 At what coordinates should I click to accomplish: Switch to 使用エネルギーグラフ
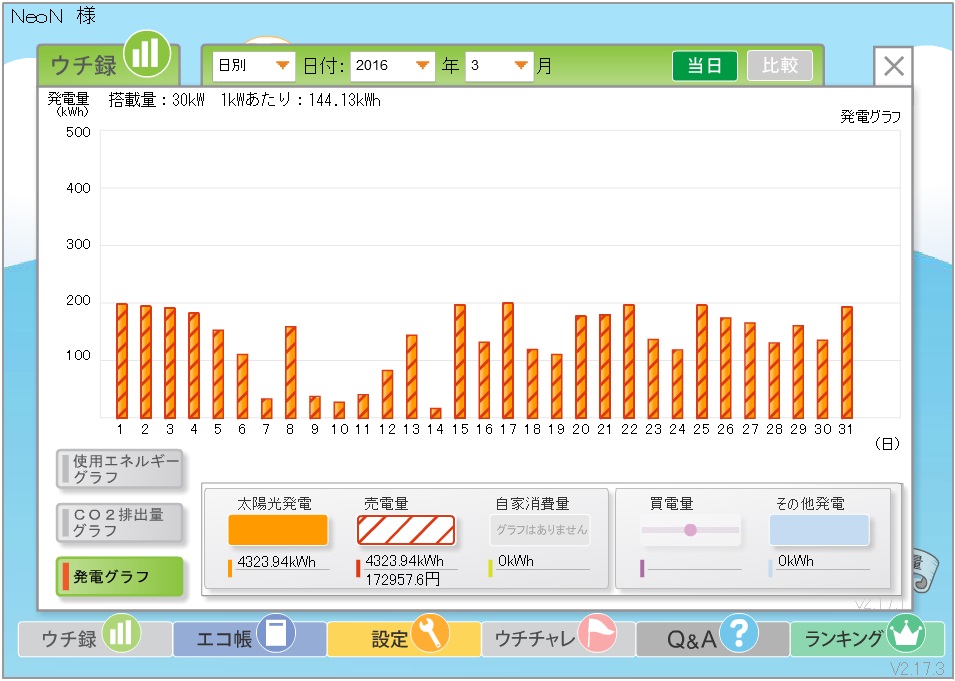[x=119, y=469]
